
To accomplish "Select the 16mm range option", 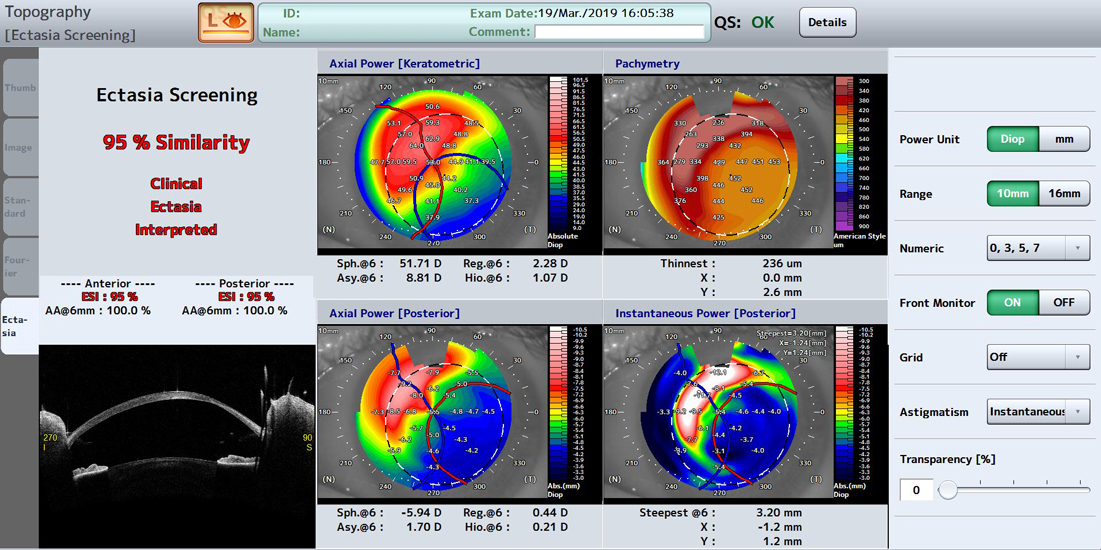I will click(x=1064, y=194).
